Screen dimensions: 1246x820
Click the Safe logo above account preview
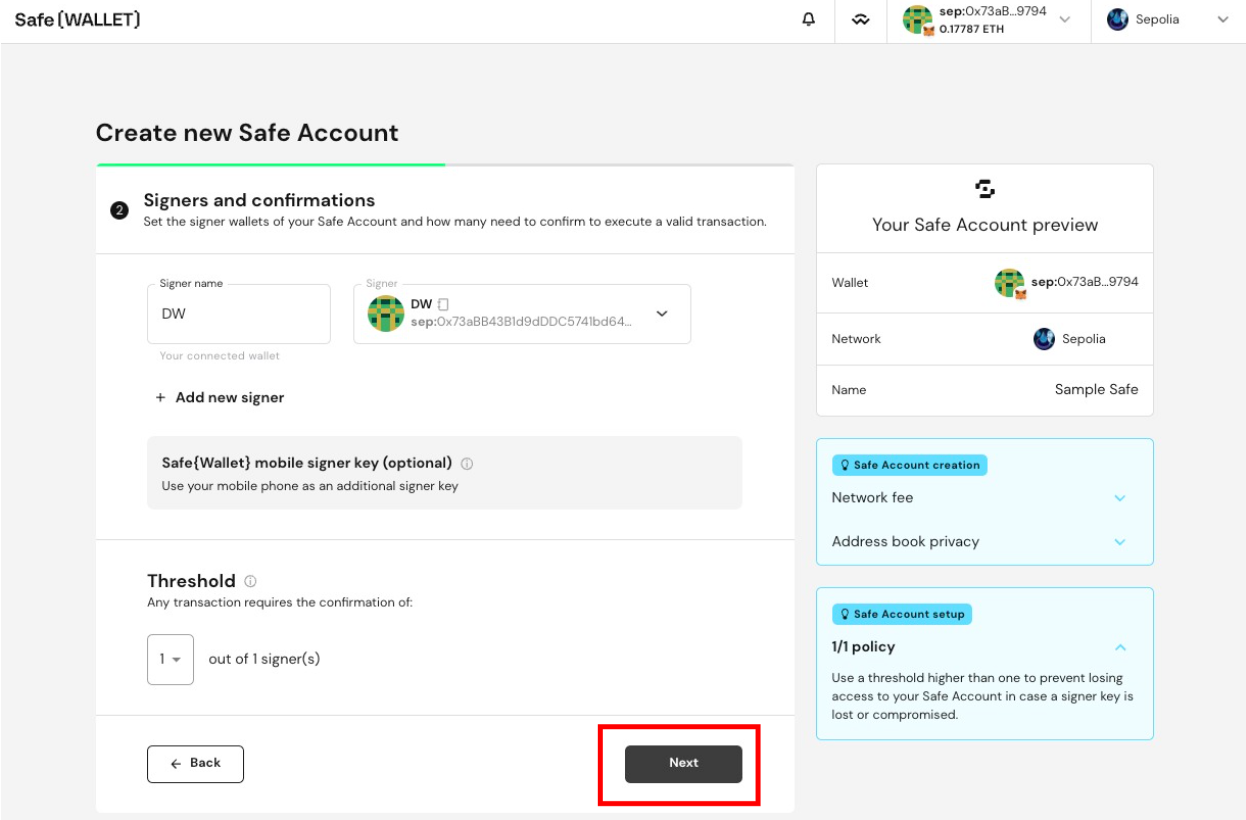985,188
